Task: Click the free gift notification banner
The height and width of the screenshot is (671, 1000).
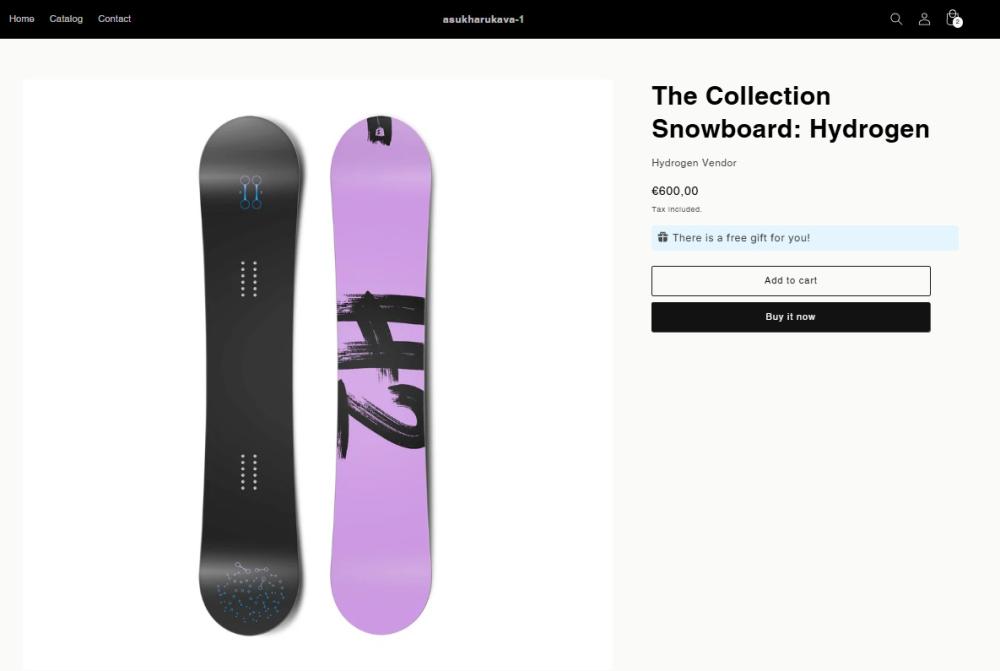Action: [x=804, y=238]
